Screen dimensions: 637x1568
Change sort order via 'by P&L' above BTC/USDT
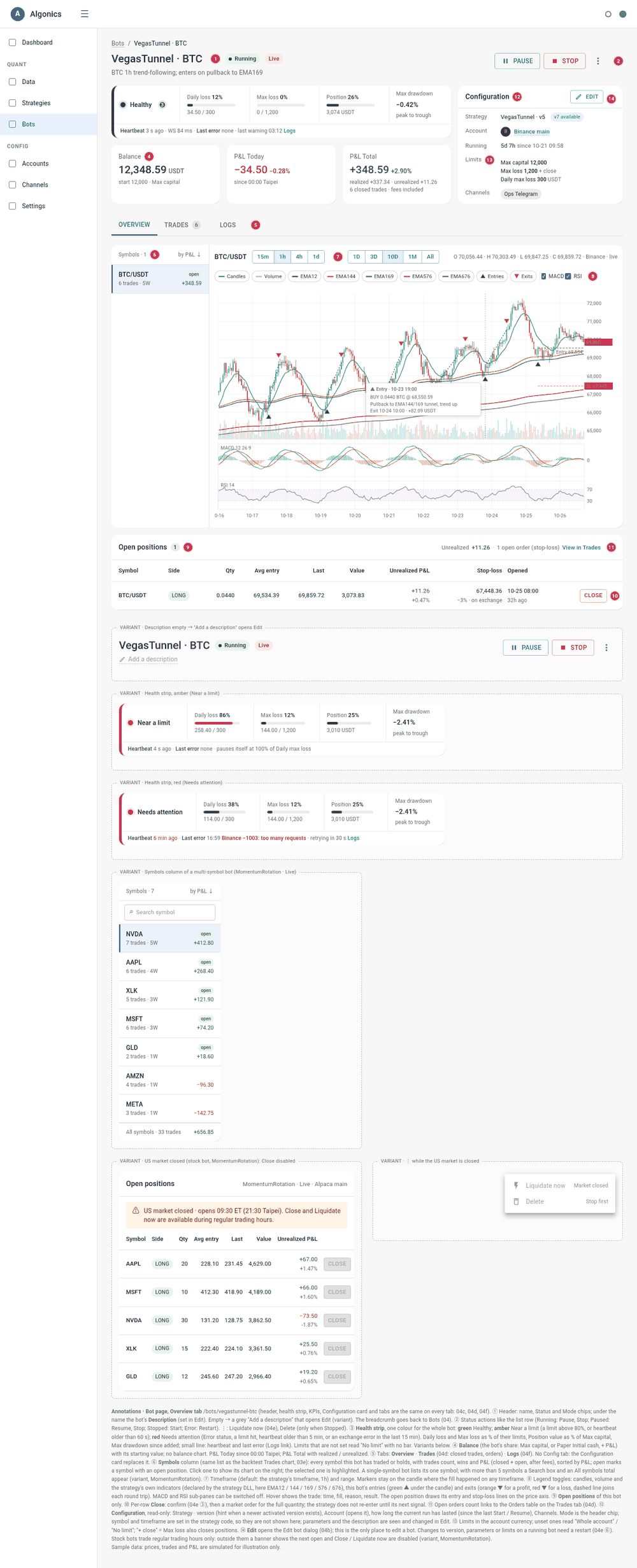coord(189,255)
